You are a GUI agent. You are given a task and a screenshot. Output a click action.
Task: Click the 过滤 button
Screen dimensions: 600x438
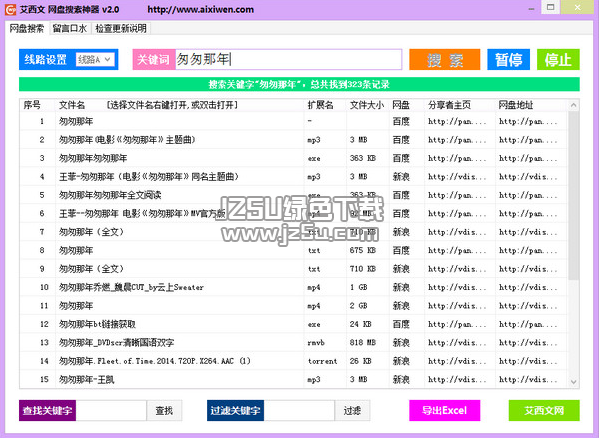pyautogui.click(x=352, y=410)
